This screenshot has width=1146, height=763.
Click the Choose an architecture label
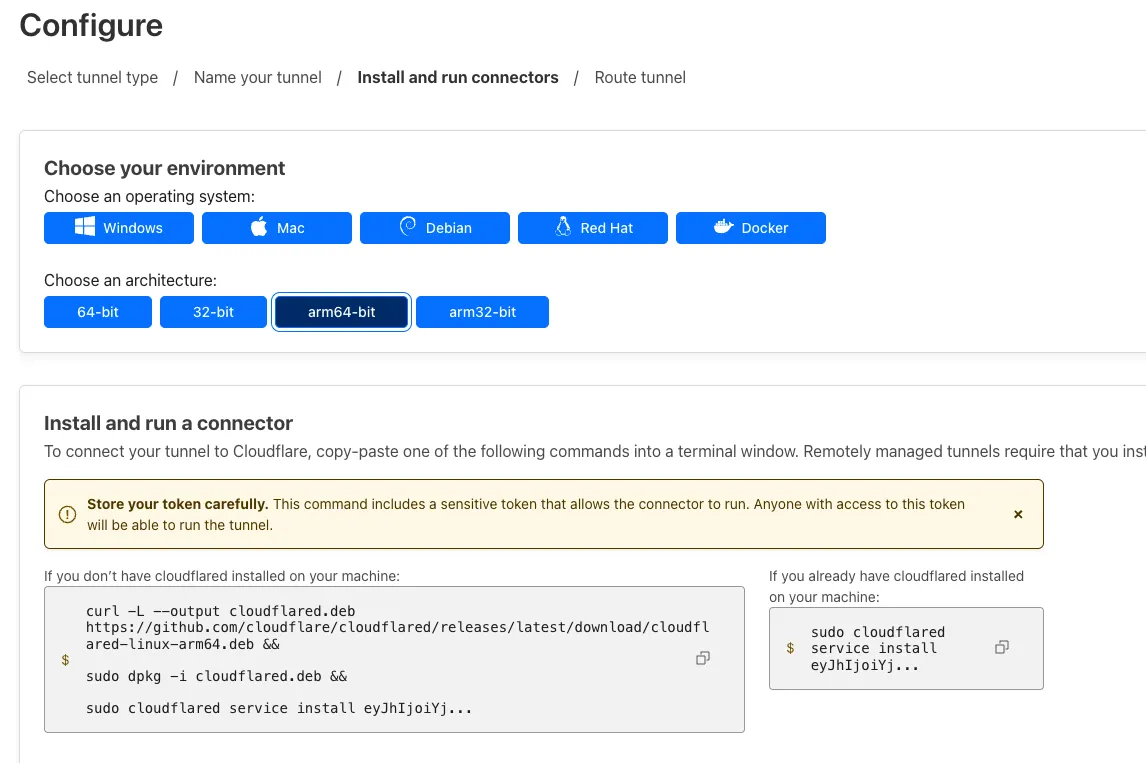pos(130,281)
